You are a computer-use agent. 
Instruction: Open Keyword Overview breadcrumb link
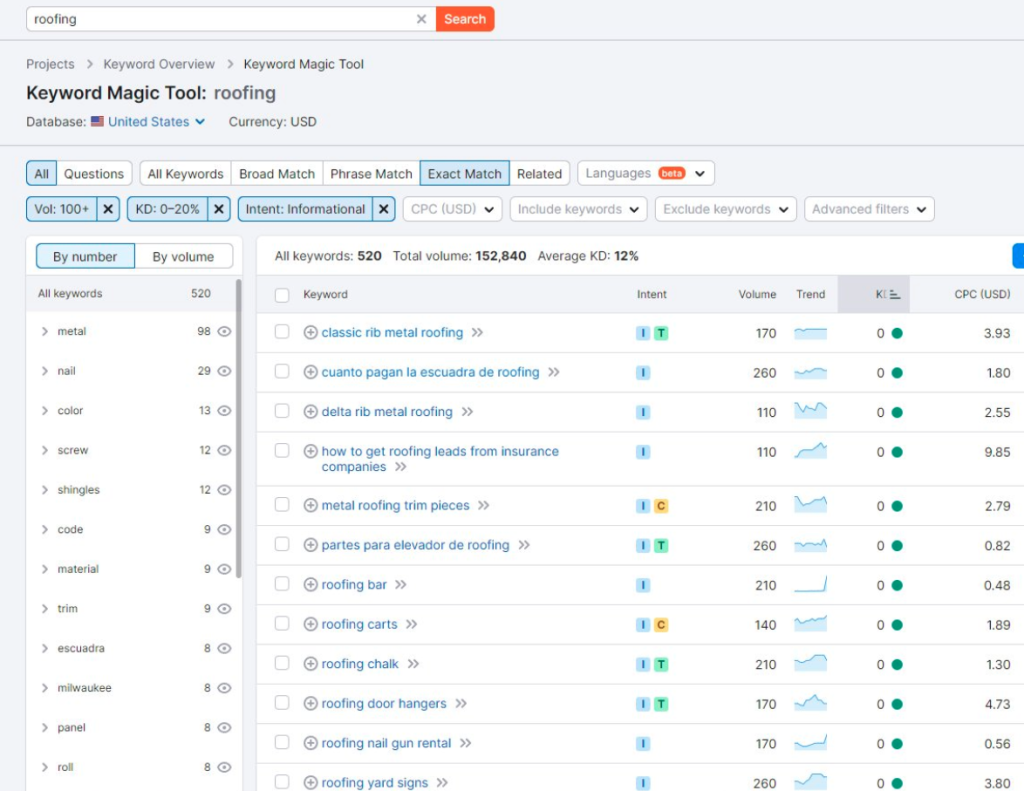tap(159, 64)
